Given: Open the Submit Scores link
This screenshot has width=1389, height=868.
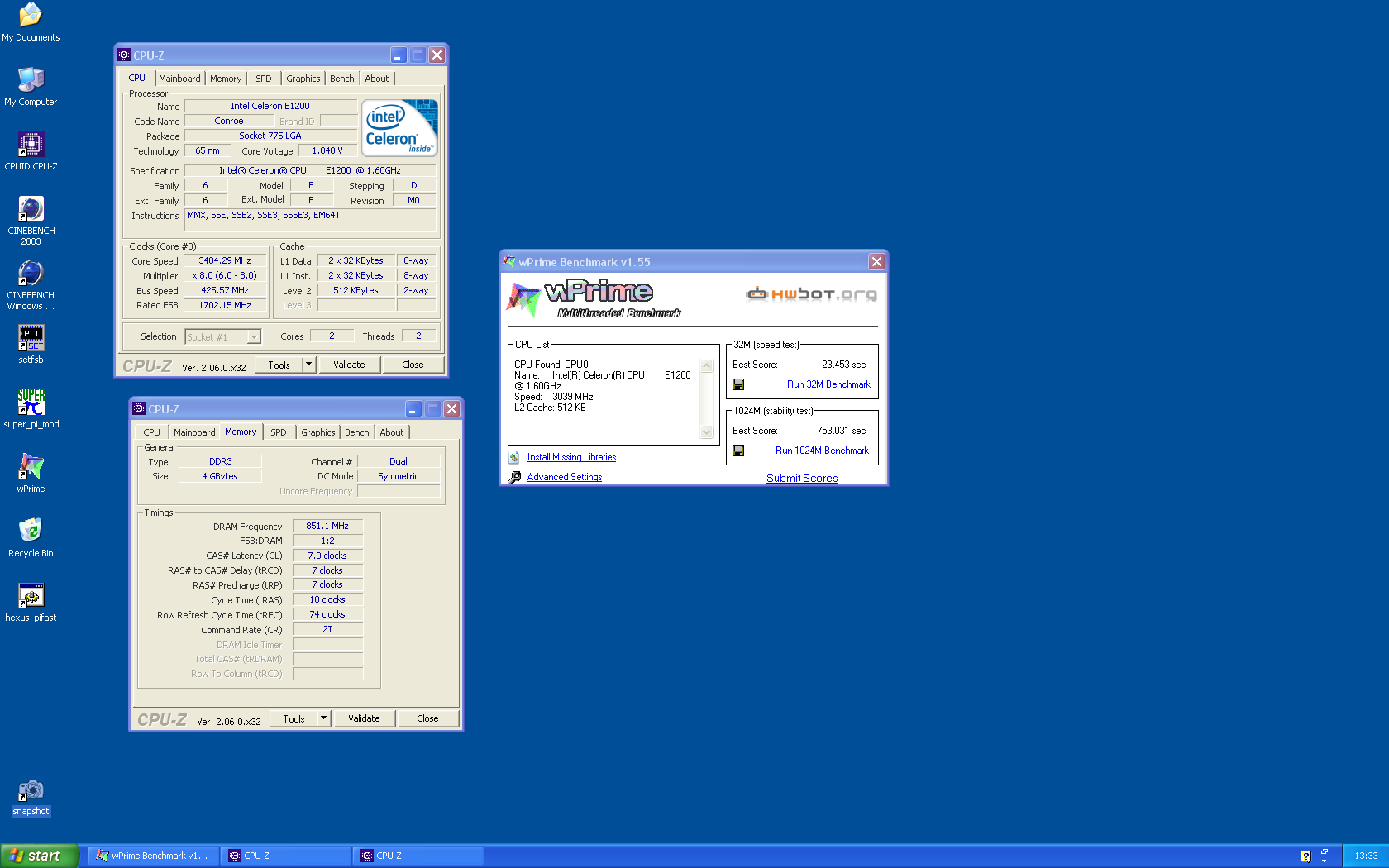Looking at the screenshot, I should 802,478.
